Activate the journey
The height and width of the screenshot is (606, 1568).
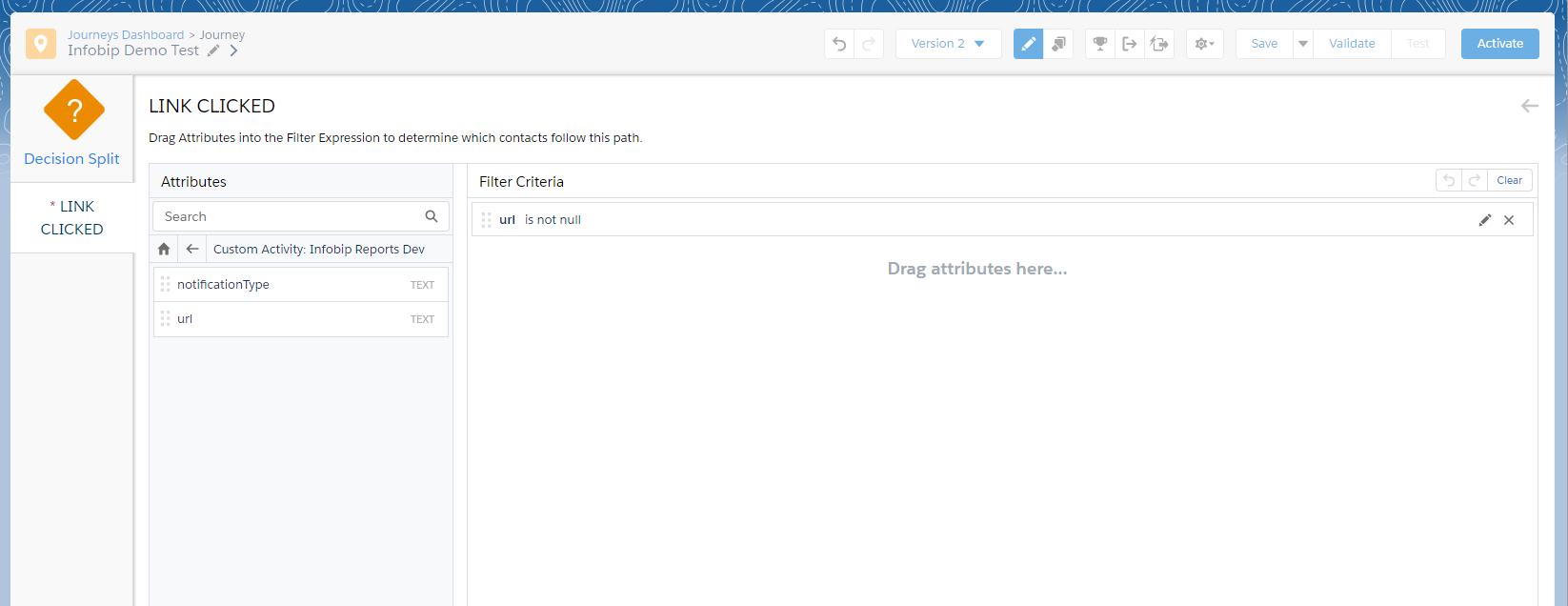pos(1500,44)
